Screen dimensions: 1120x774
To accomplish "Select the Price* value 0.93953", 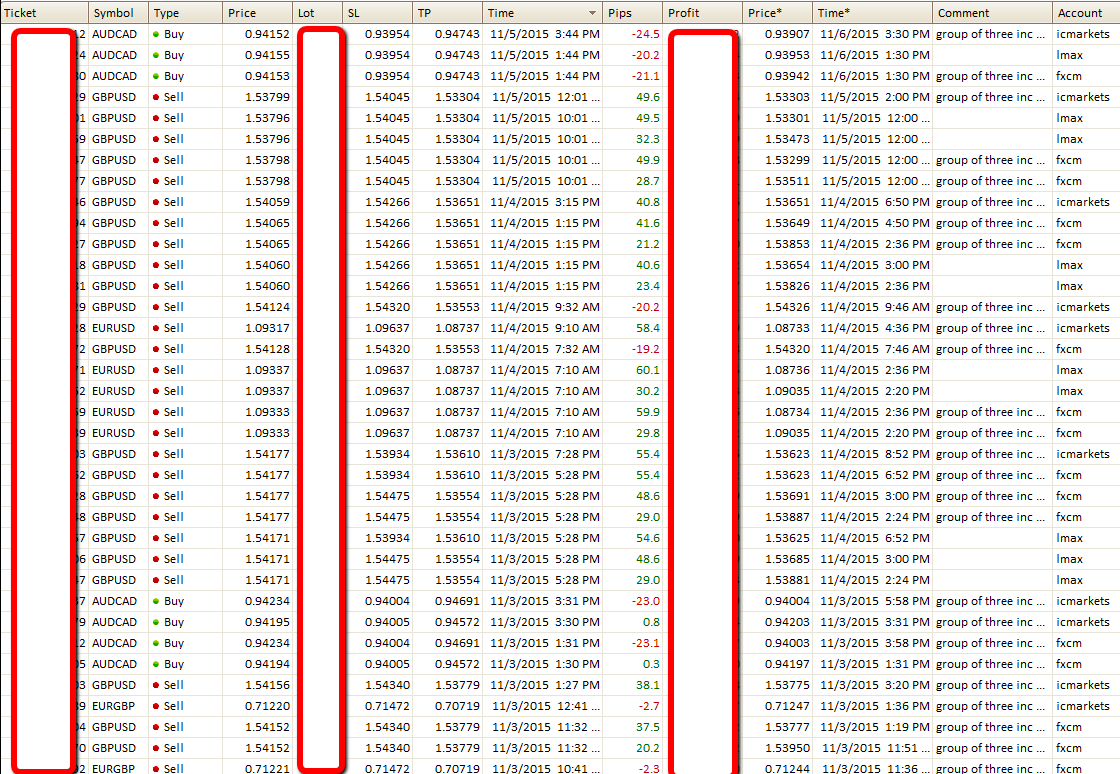I will 787,55.
